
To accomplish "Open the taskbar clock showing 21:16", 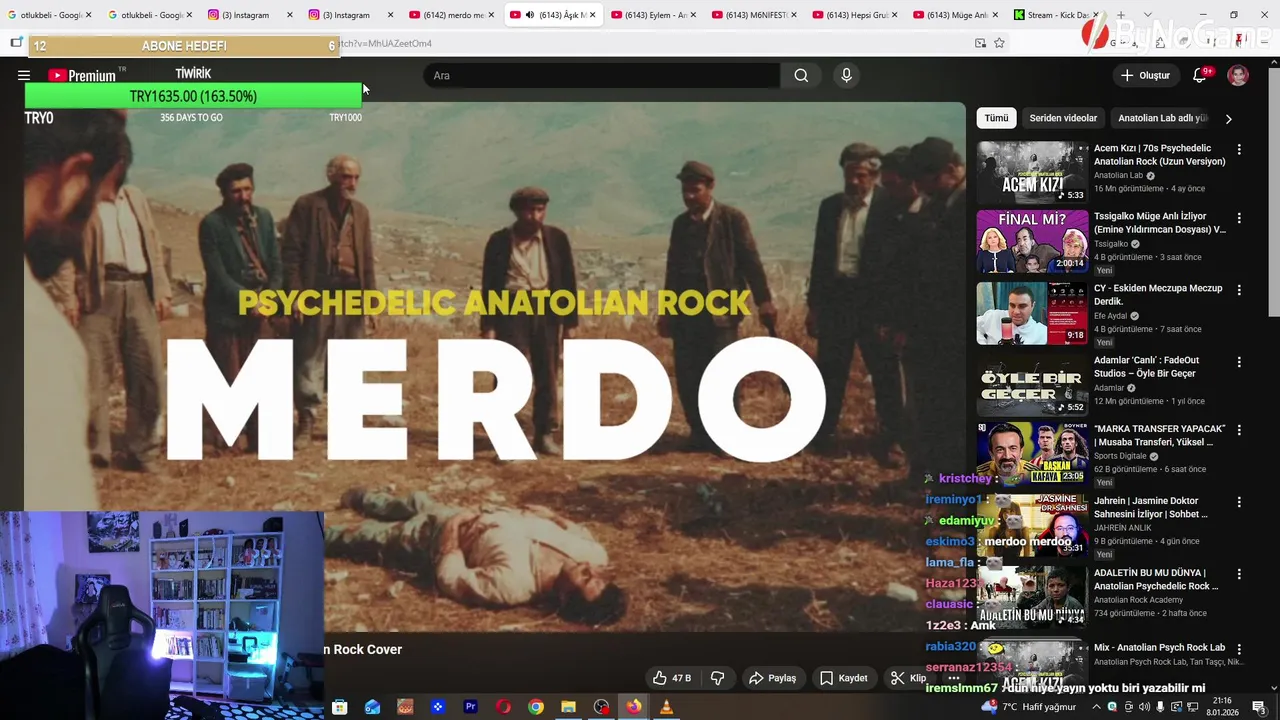I will click(x=1222, y=707).
